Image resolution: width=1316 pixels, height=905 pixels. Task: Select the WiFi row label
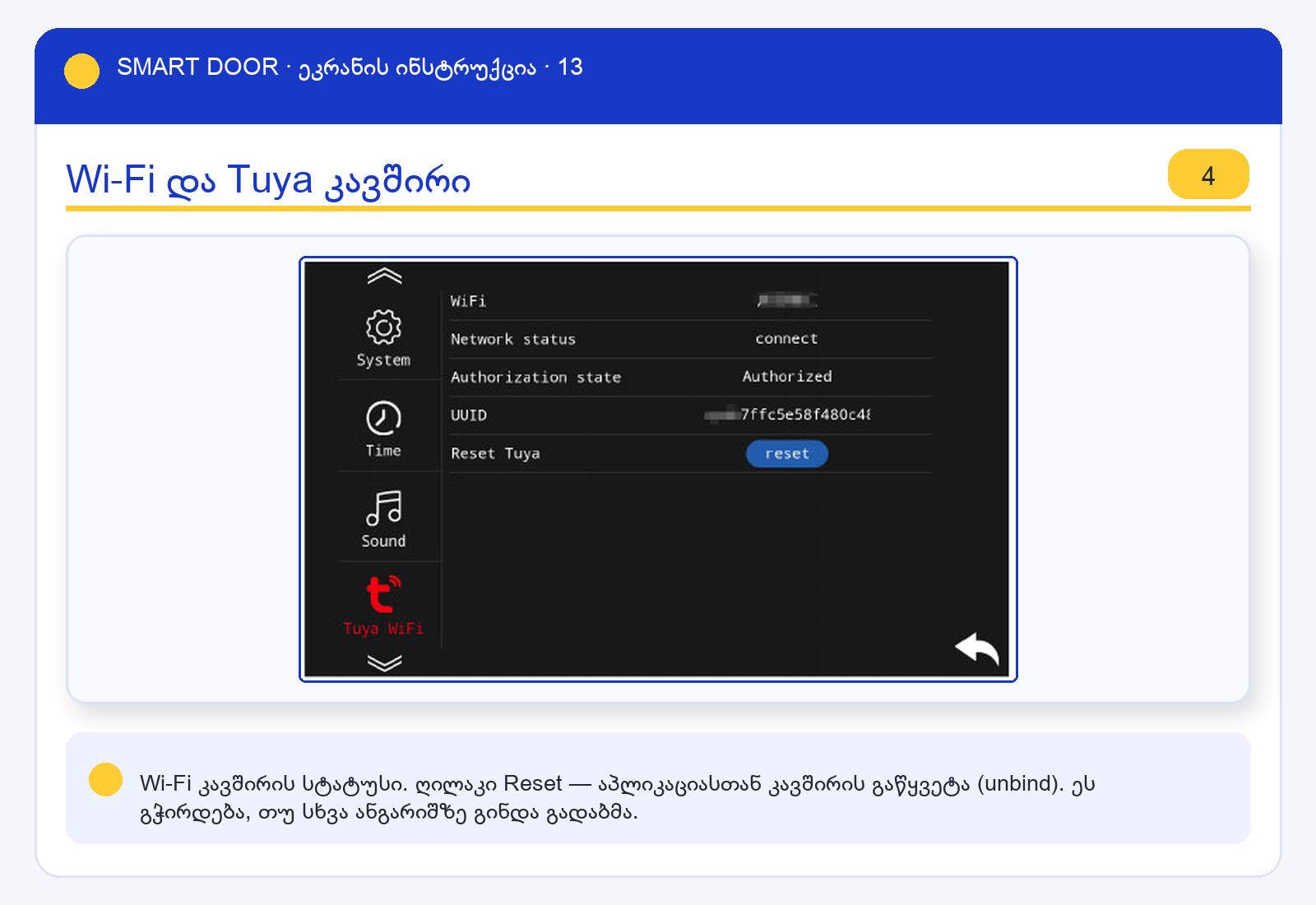pyautogui.click(x=468, y=301)
